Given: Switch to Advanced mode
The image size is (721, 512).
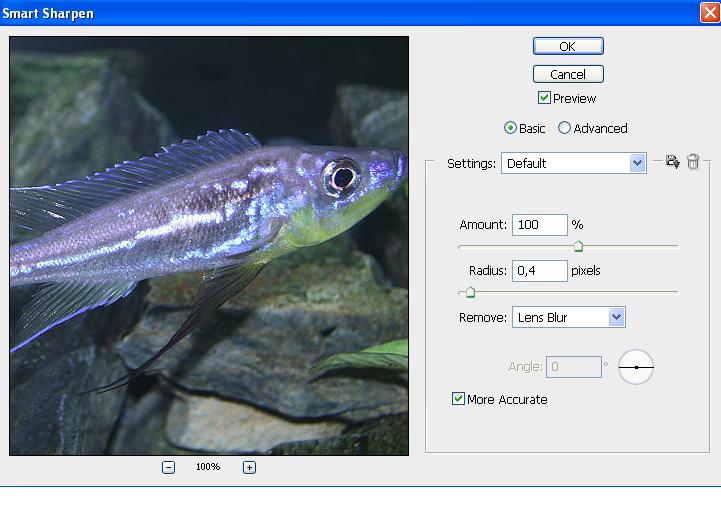Looking at the screenshot, I should pyautogui.click(x=564, y=128).
